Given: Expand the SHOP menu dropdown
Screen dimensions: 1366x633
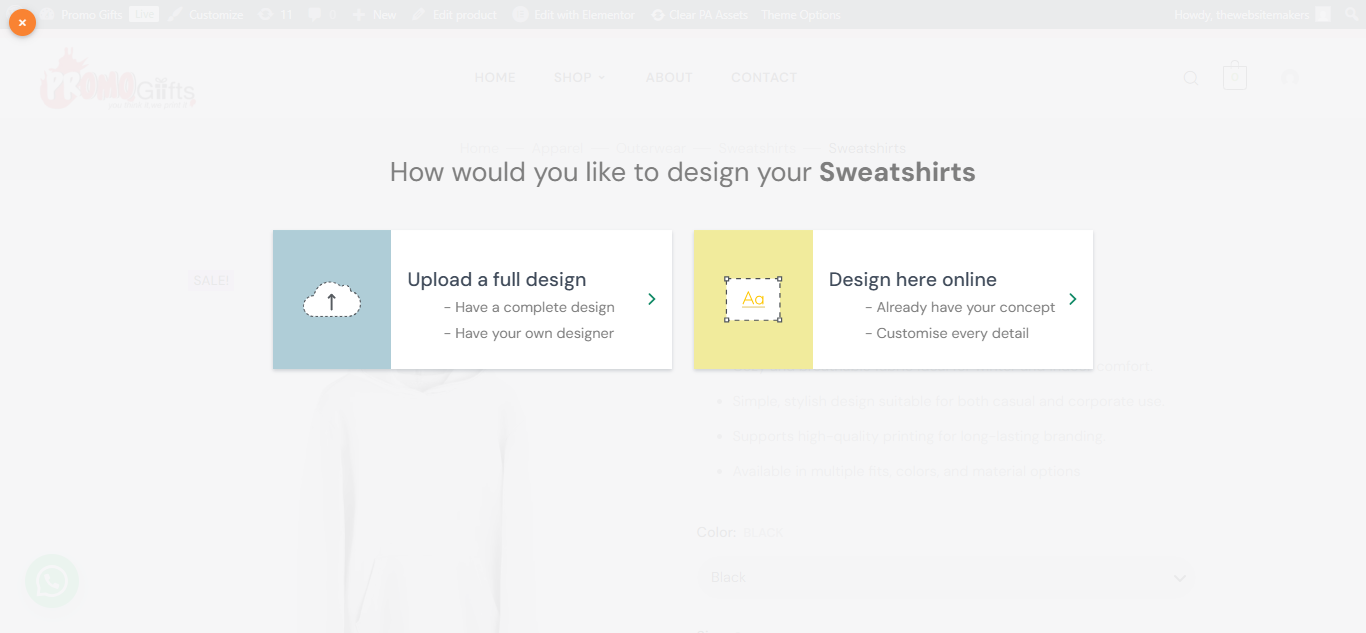Looking at the screenshot, I should (x=579, y=78).
